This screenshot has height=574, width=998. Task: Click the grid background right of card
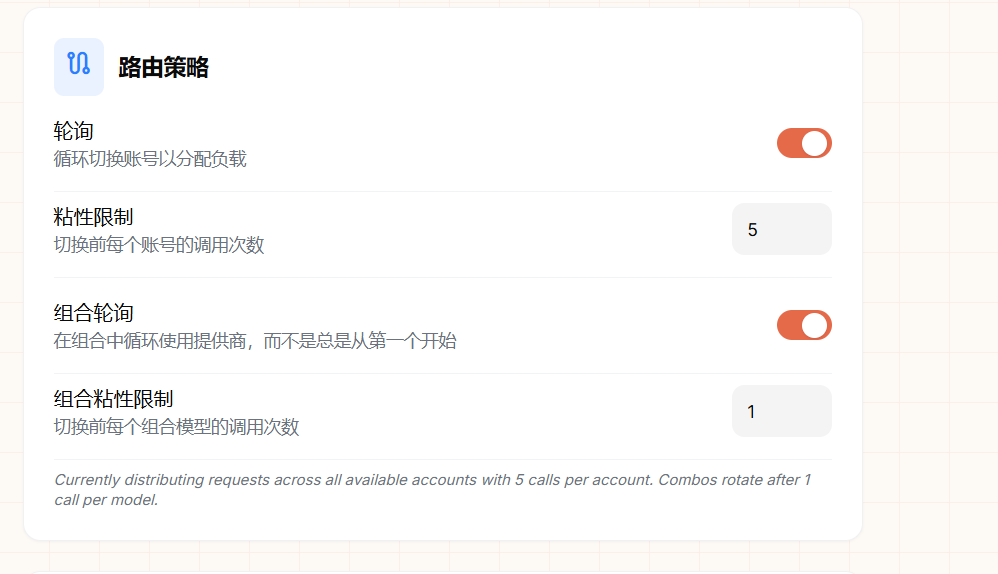click(x=930, y=286)
